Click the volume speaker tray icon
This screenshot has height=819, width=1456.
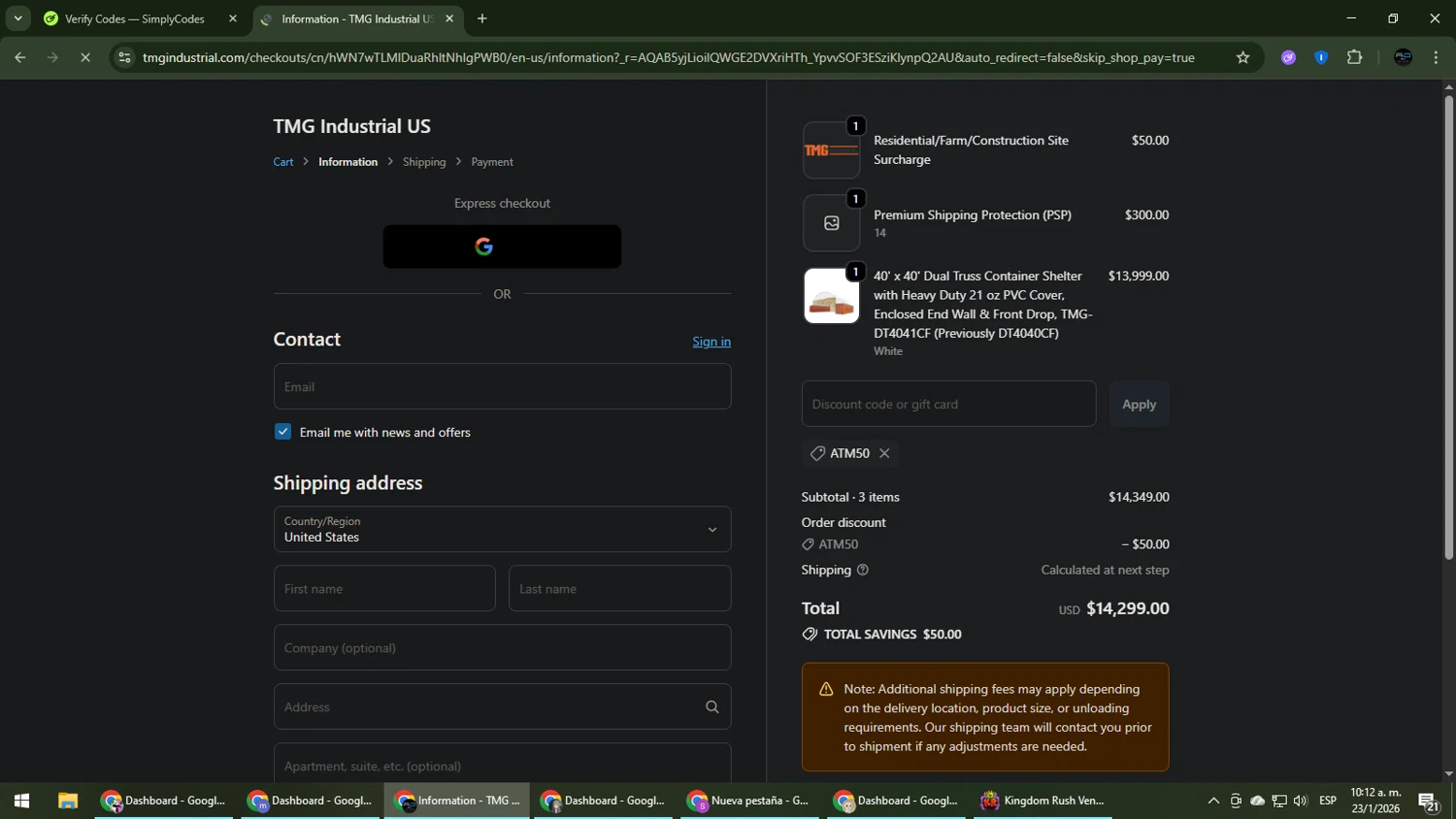click(x=1301, y=801)
